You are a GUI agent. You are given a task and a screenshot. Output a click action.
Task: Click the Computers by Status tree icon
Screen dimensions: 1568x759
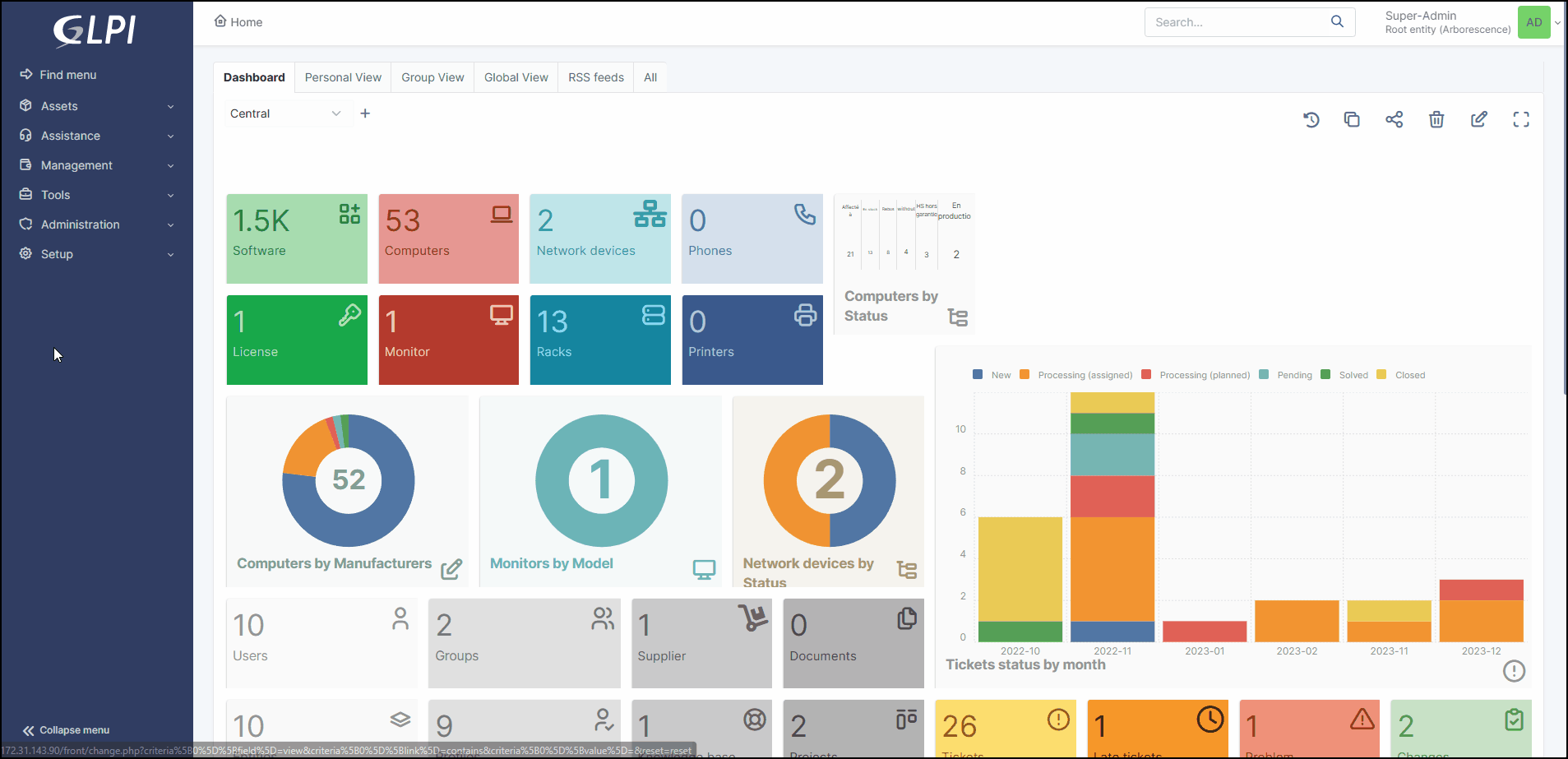pyautogui.click(x=958, y=317)
